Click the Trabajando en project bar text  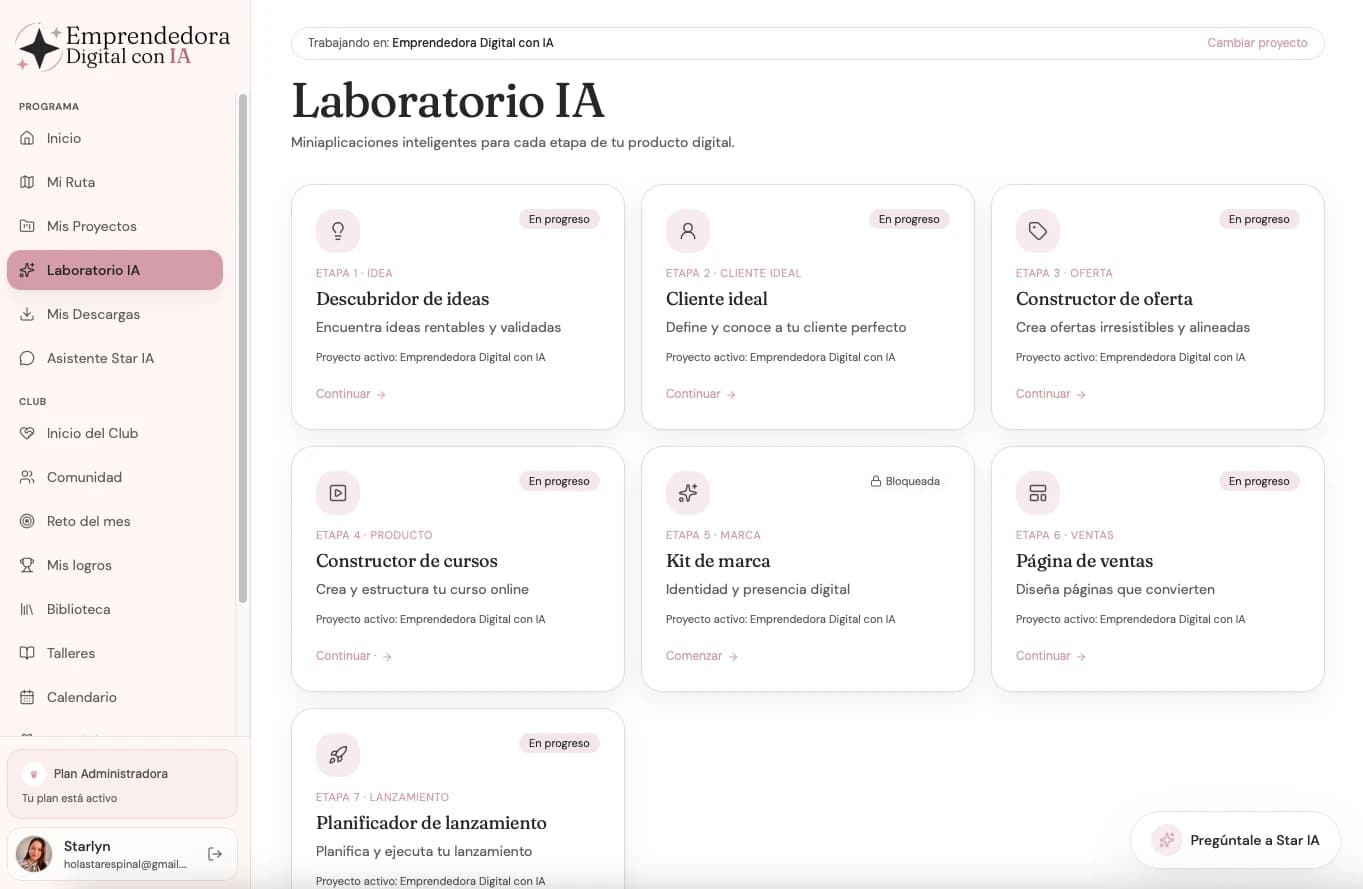coord(431,43)
